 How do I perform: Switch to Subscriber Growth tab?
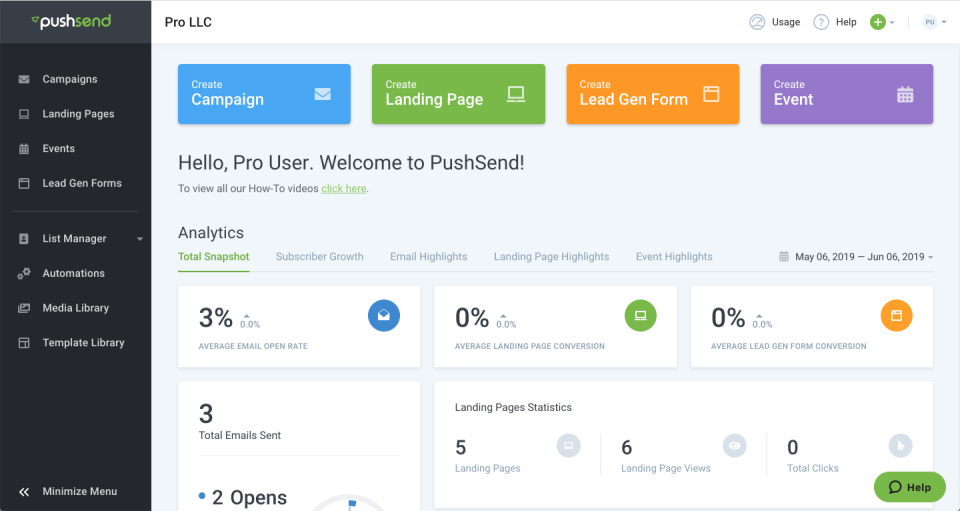320,256
